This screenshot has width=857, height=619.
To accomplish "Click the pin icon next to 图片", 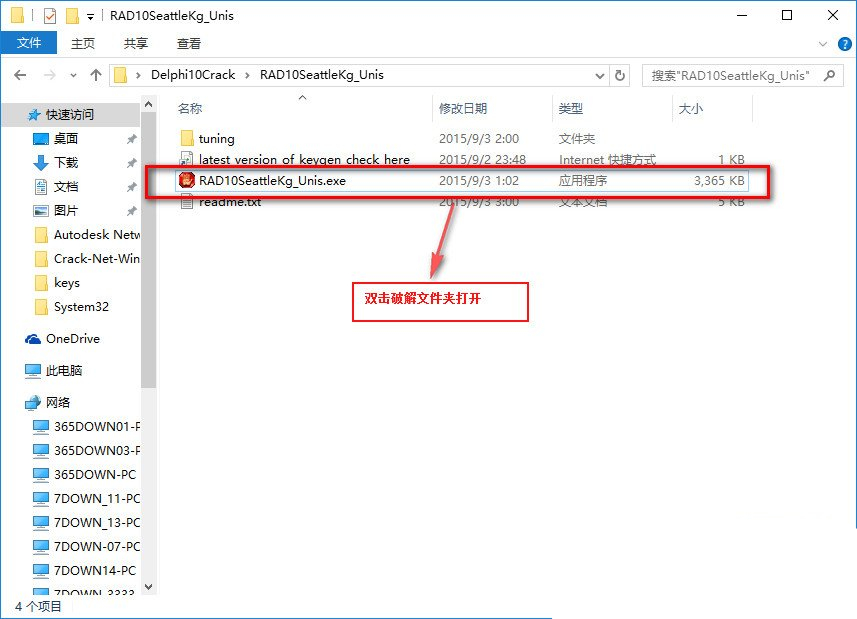I will (132, 211).
